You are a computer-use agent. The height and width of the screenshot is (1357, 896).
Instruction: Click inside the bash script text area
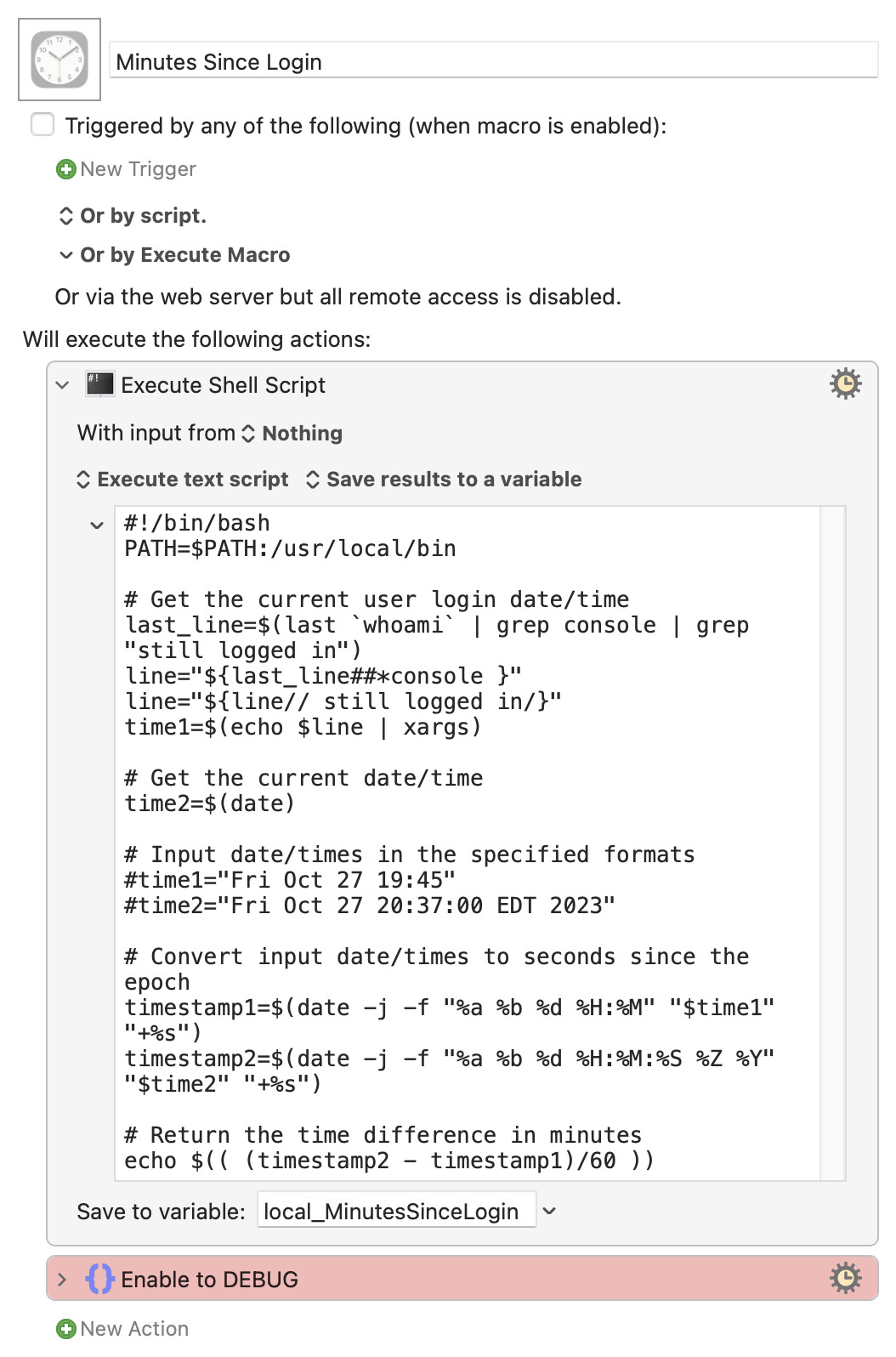point(468,843)
